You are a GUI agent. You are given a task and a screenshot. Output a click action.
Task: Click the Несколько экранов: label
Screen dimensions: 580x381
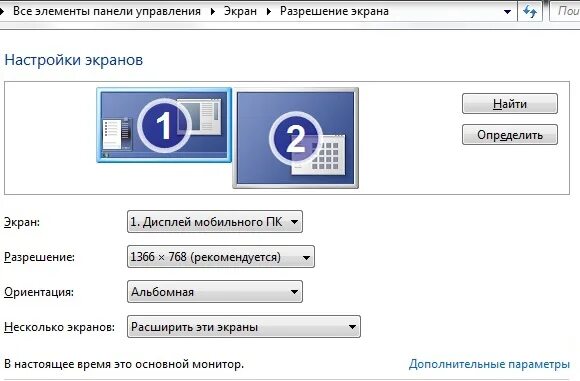tap(59, 327)
